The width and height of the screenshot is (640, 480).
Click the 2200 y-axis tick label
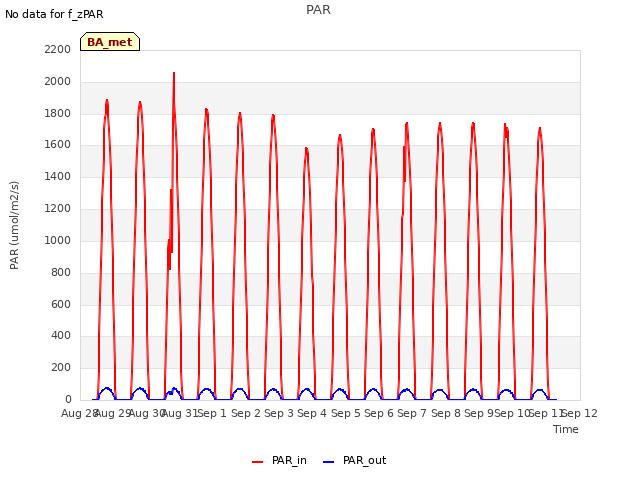(x=58, y=49)
